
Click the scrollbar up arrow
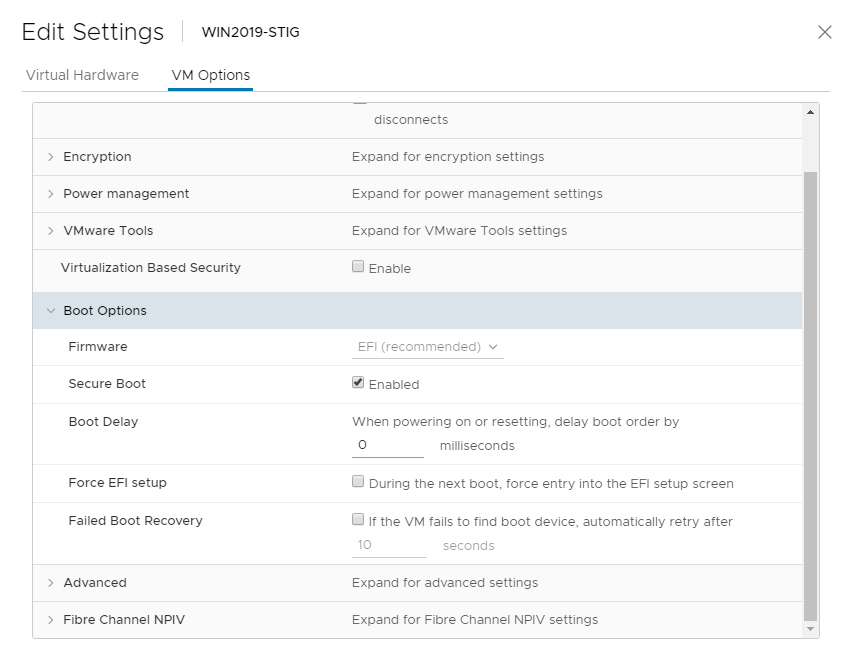coord(810,112)
